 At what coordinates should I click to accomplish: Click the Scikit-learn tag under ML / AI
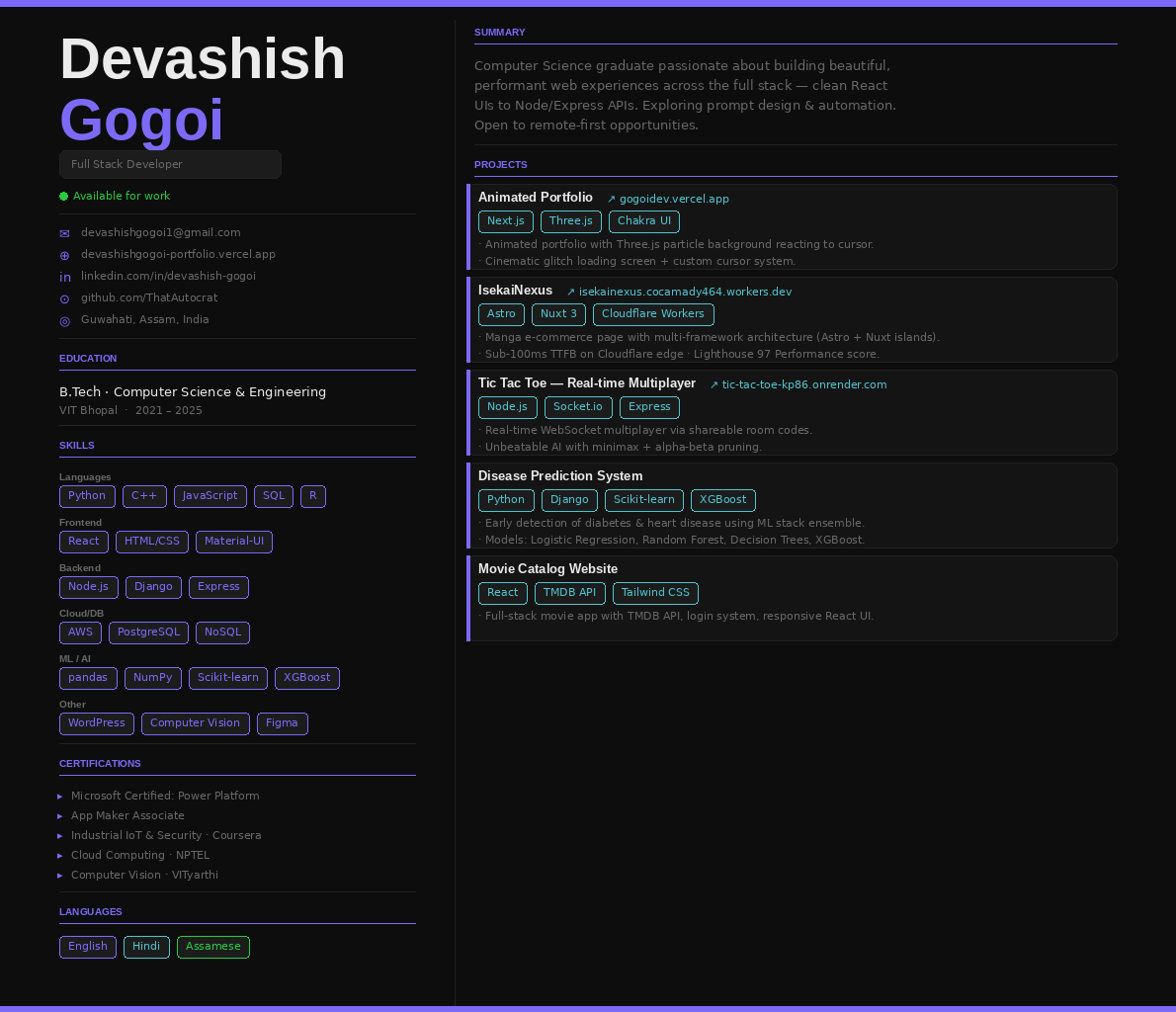(x=228, y=678)
